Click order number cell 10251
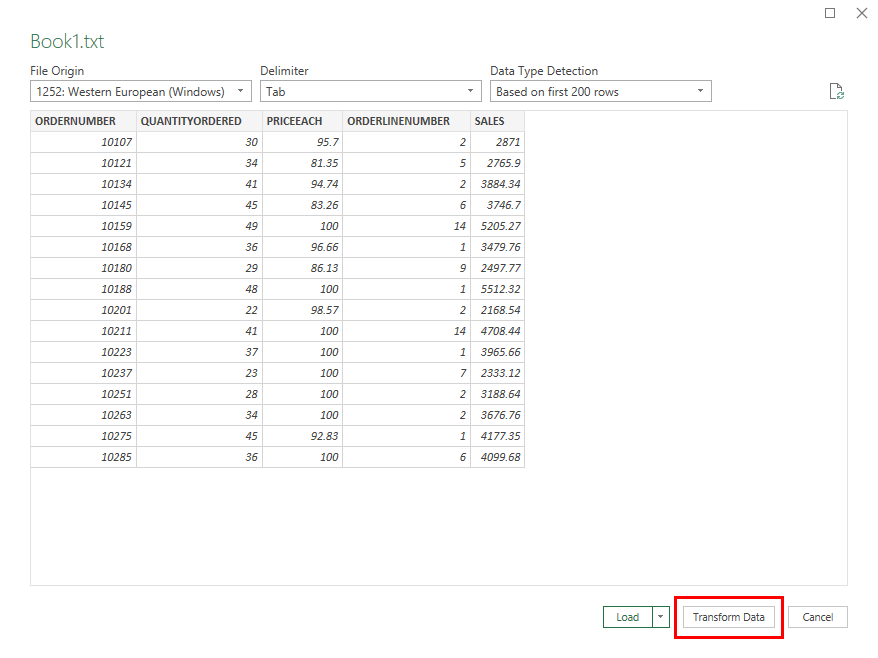 point(83,394)
